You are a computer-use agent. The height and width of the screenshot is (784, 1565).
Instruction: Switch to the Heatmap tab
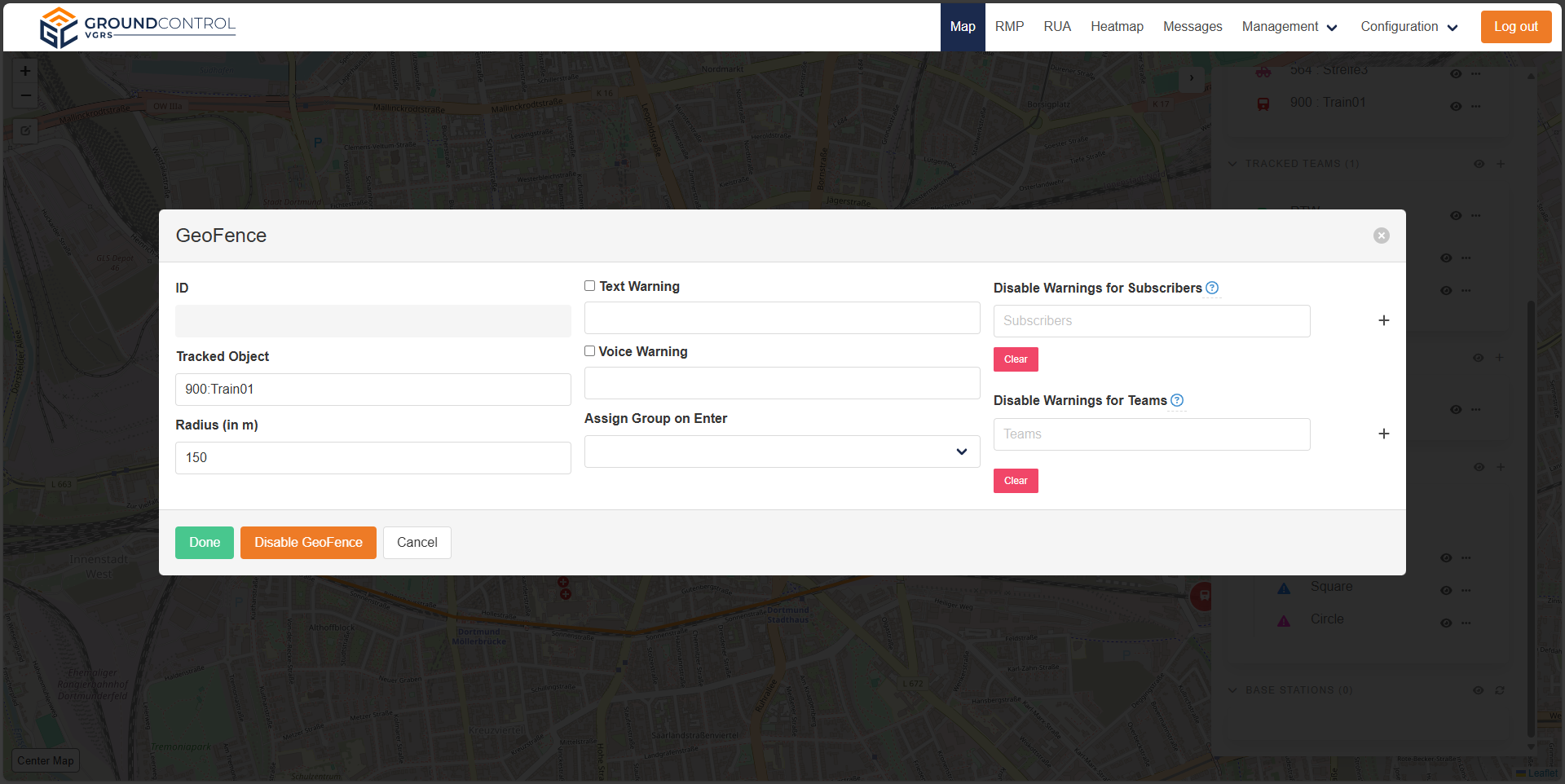1117,27
